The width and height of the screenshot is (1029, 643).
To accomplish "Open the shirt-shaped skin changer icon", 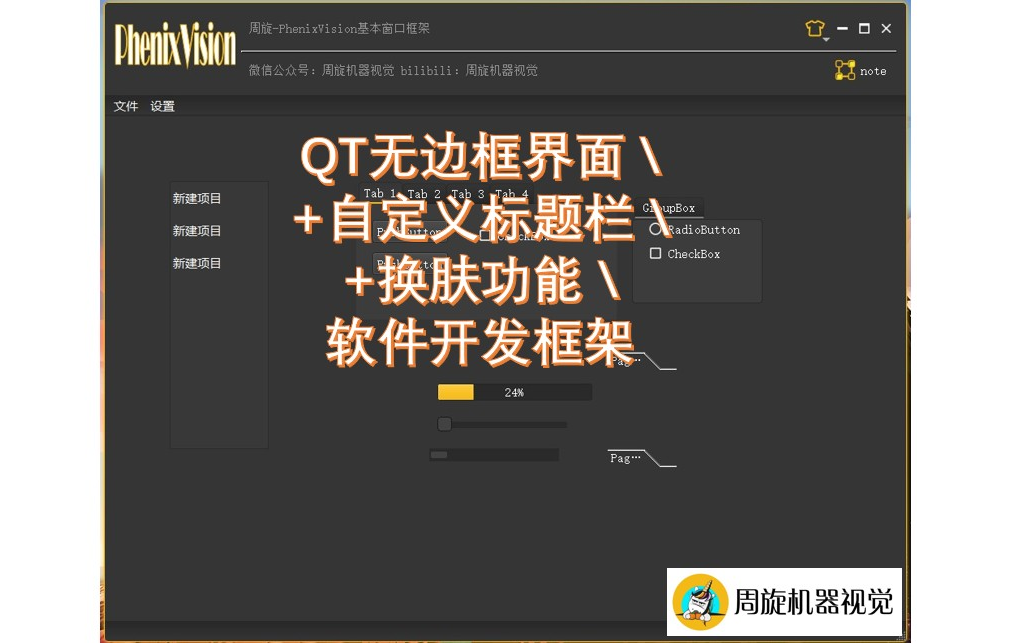I will click(815, 28).
